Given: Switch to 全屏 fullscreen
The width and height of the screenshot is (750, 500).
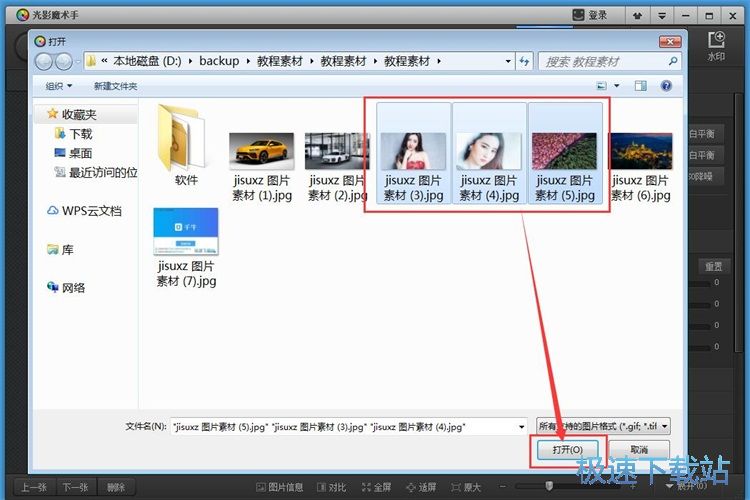Looking at the screenshot, I should coord(376,487).
